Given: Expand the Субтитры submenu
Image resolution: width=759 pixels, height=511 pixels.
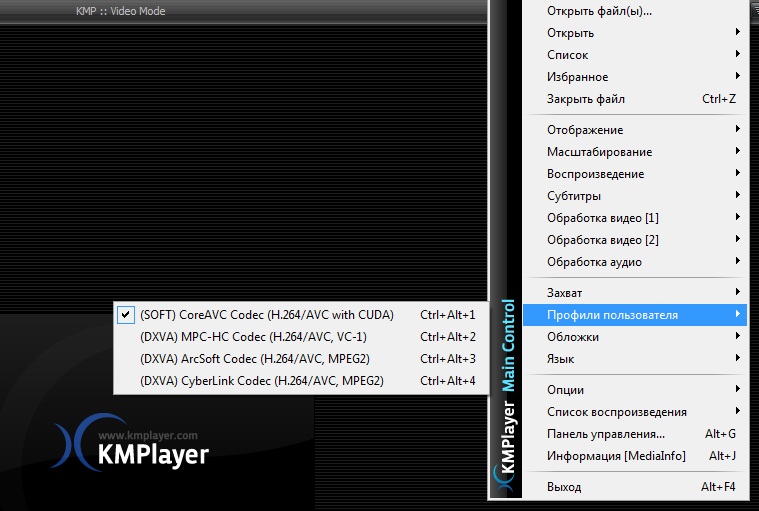Looking at the screenshot, I should point(574,196).
